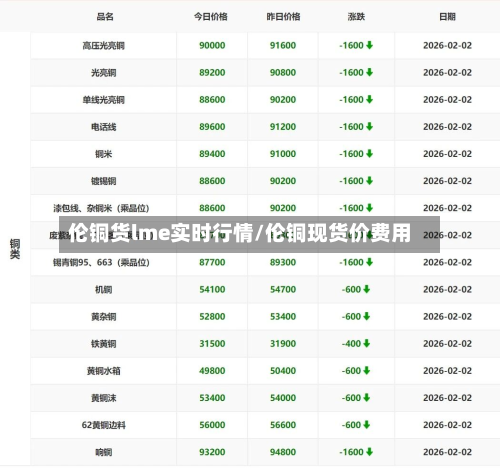Click the down arrow in 单线光亮铜 row
This screenshot has width=500, height=469.
tap(369, 99)
